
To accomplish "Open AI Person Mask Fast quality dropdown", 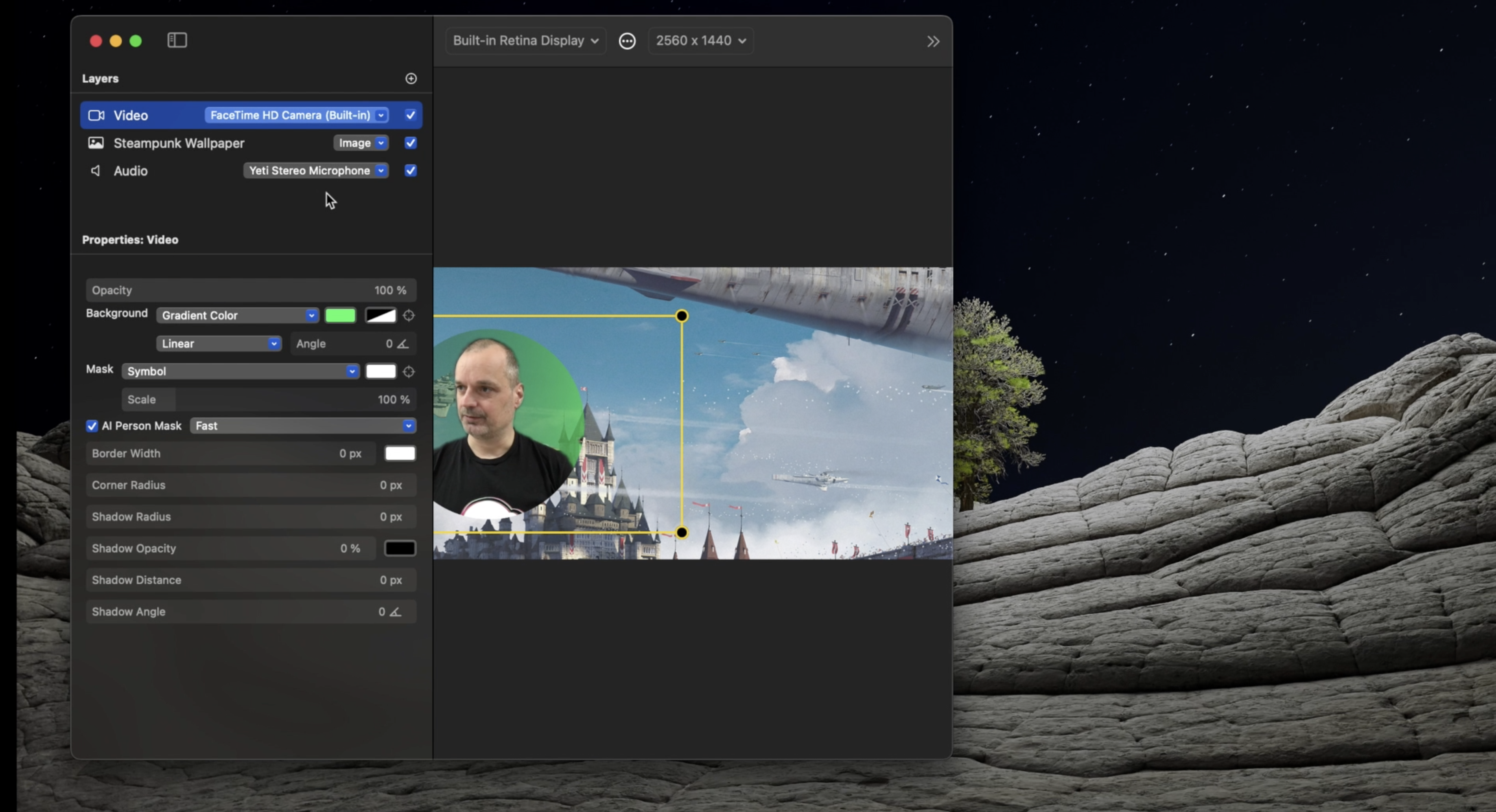I will click(302, 426).
